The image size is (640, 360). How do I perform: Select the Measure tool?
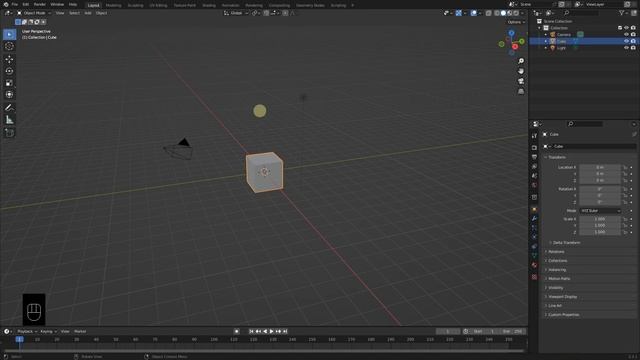9,120
